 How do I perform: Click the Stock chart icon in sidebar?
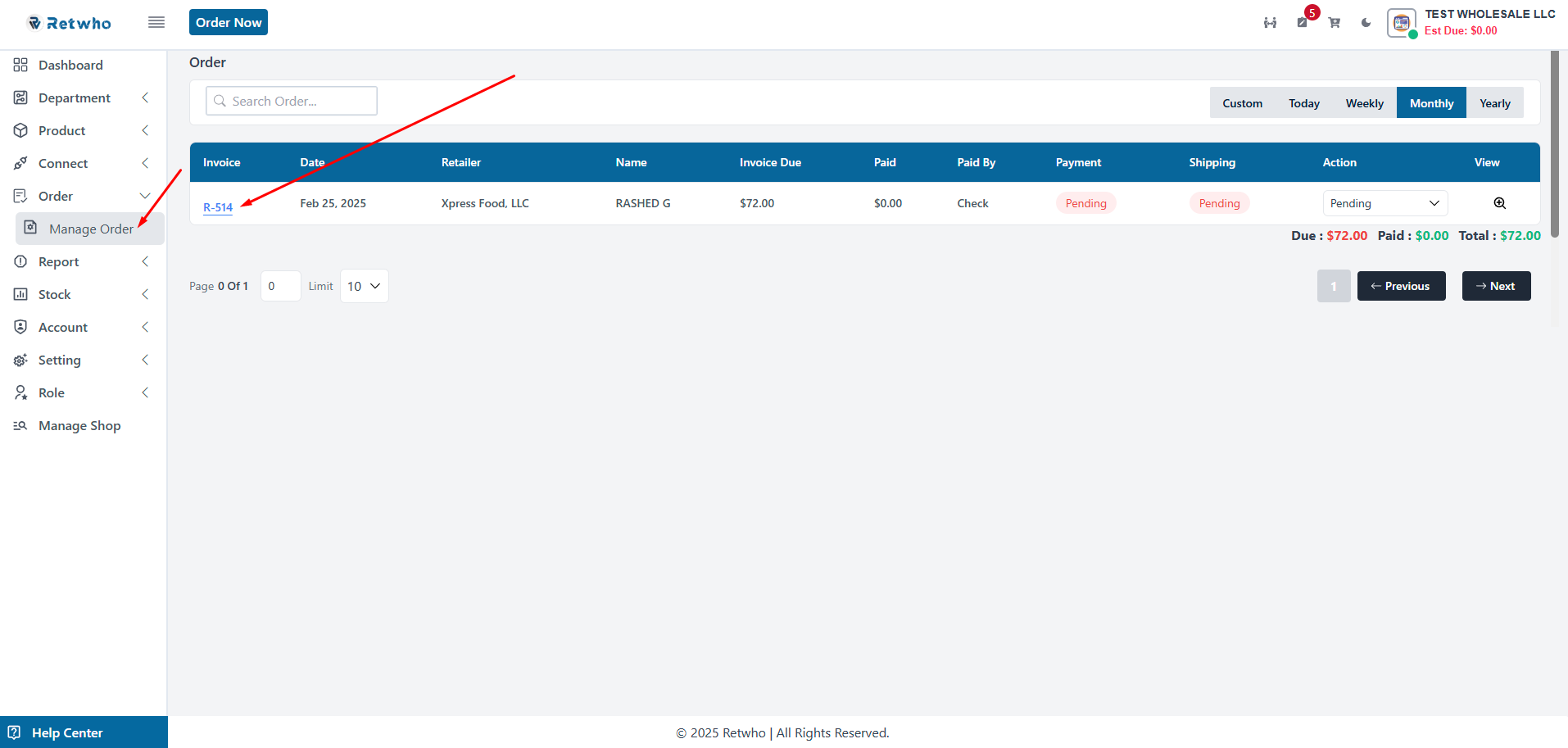tap(20, 294)
